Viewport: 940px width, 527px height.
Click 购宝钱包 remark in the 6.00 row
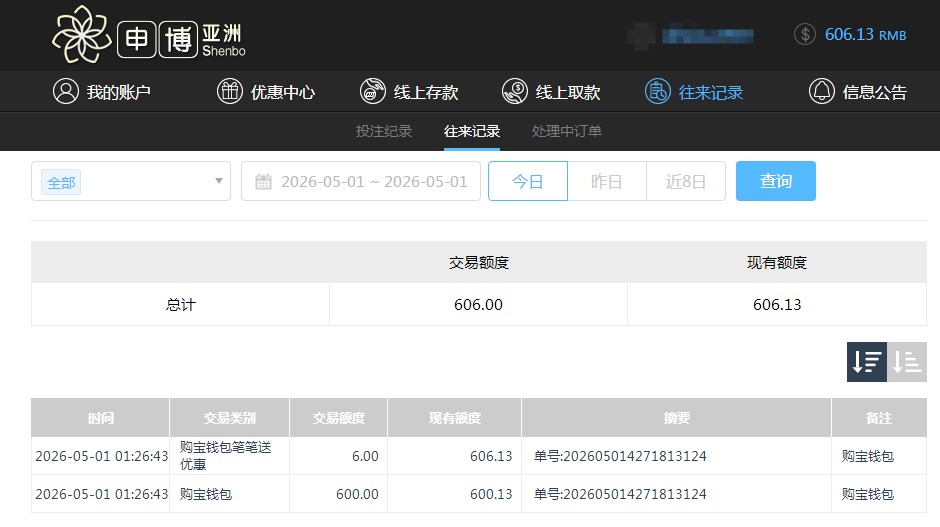point(867,456)
